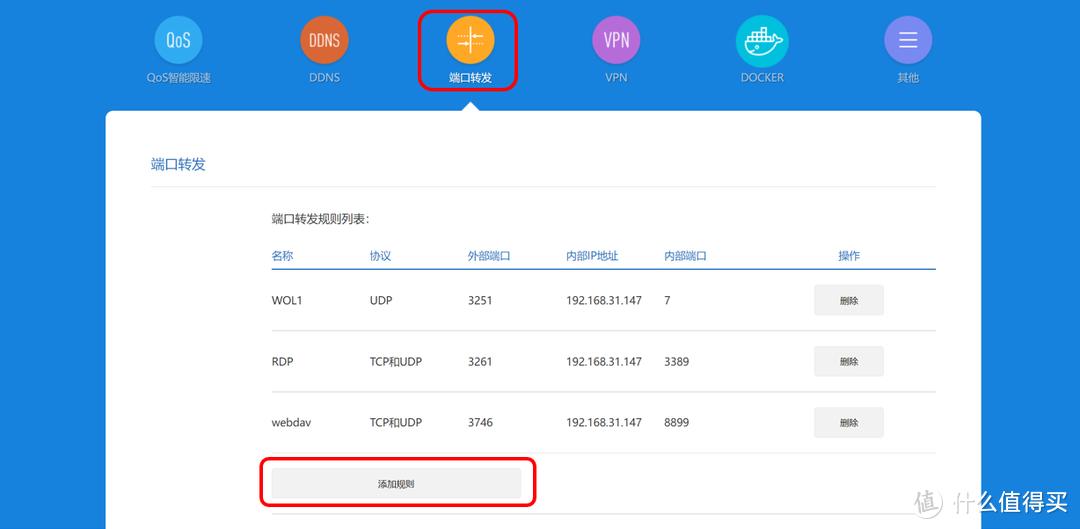The width and height of the screenshot is (1080, 529).
Task: Click the 端口转发 section heading
Action: (x=178, y=165)
